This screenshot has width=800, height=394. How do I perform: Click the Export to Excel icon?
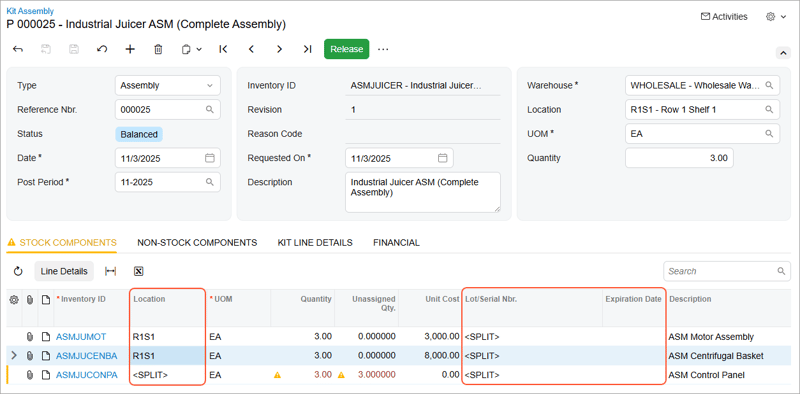coord(138,272)
